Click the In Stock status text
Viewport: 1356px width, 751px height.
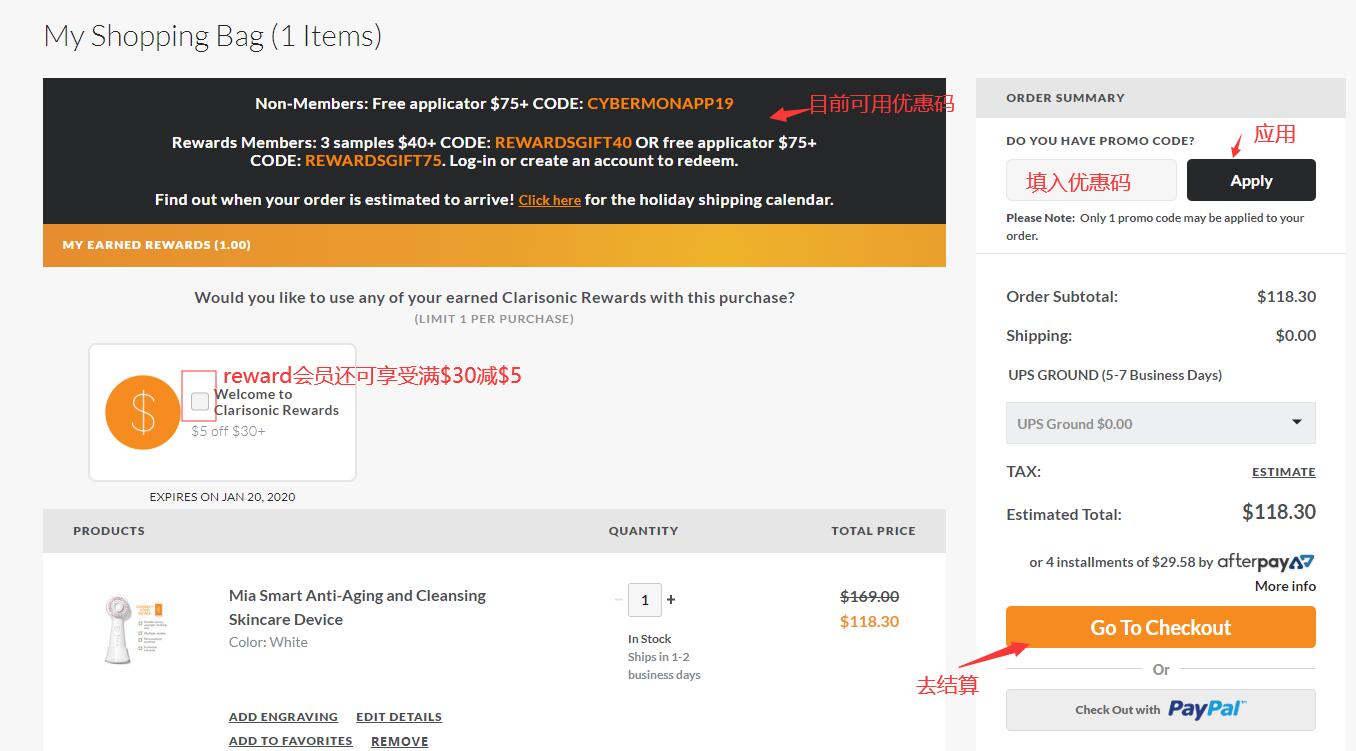(650, 639)
